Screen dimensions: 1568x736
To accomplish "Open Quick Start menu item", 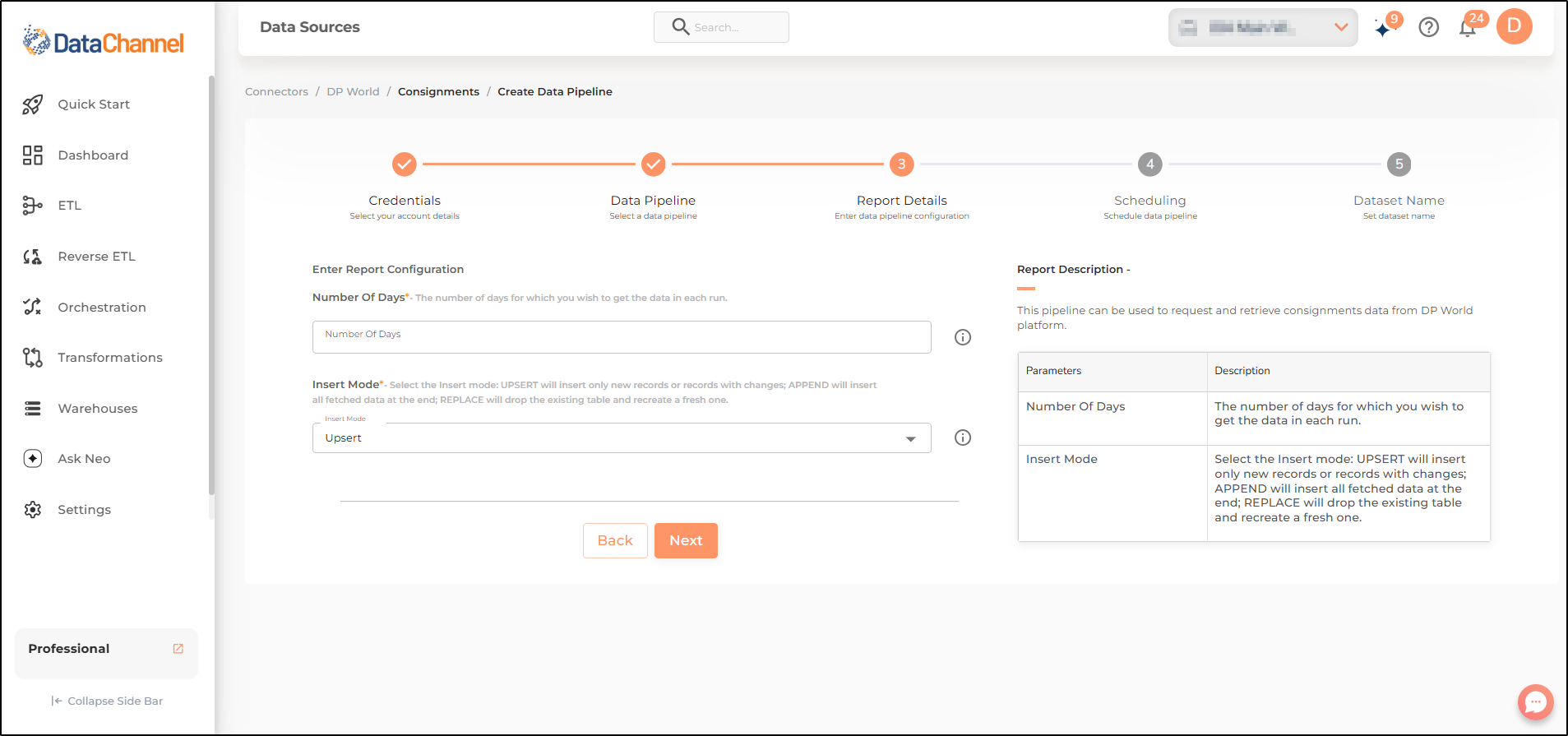I will [x=94, y=104].
